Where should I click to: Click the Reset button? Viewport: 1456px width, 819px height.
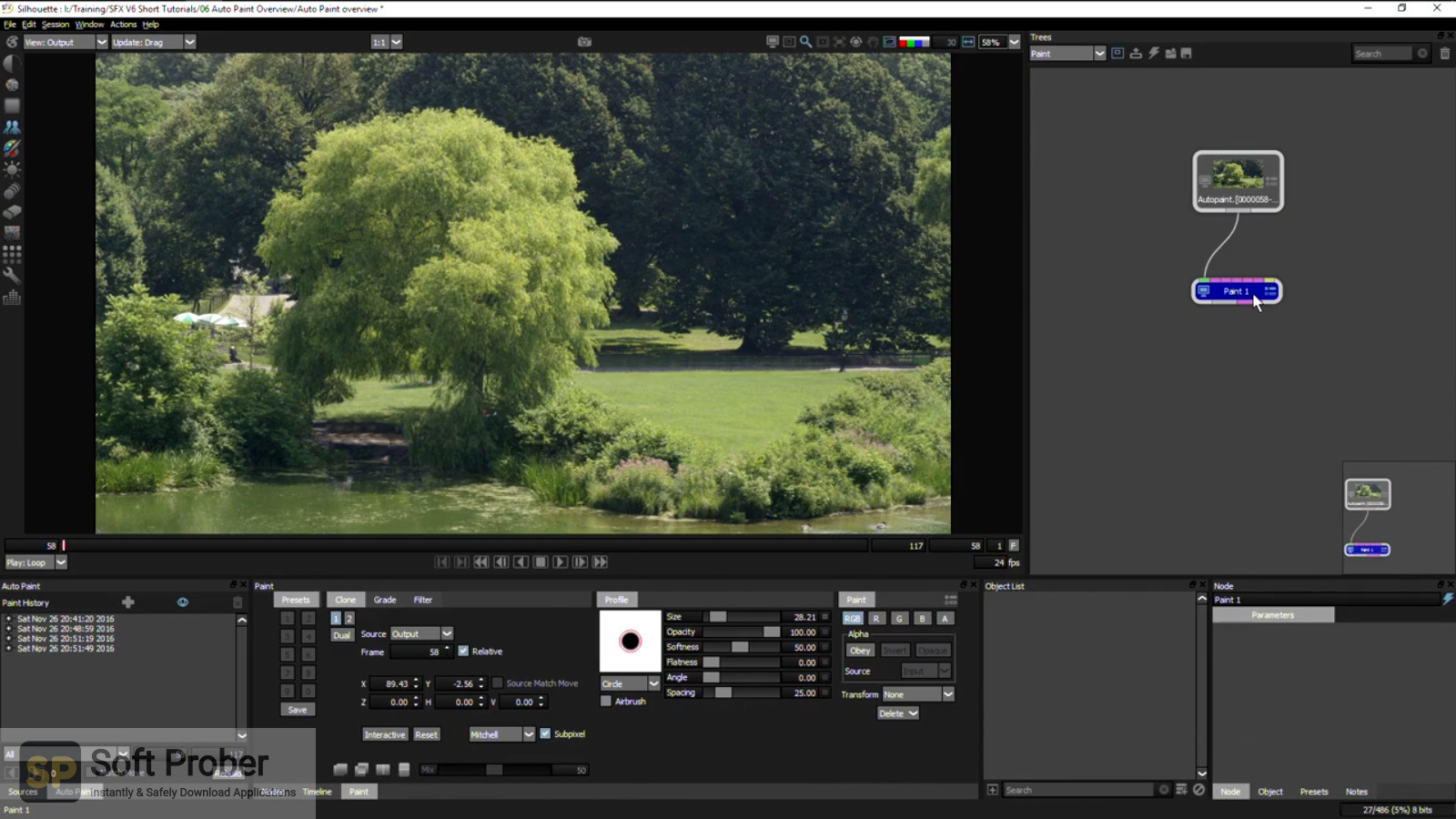[427, 734]
